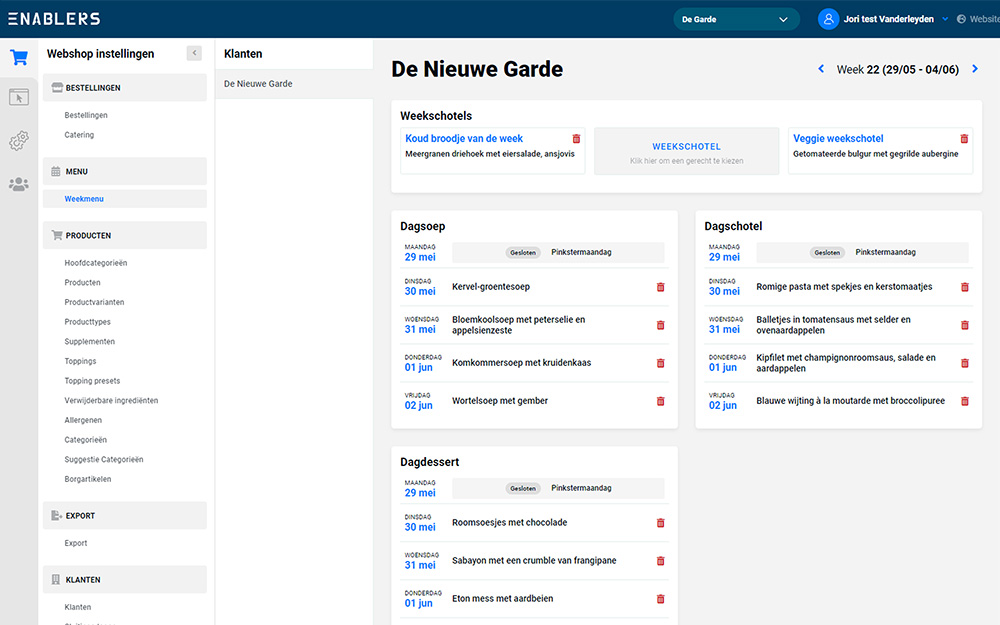The height and width of the screenshot is (625, 1000).
Task: Delete the Veggie weekschotel entry
Action: [964, 139]
